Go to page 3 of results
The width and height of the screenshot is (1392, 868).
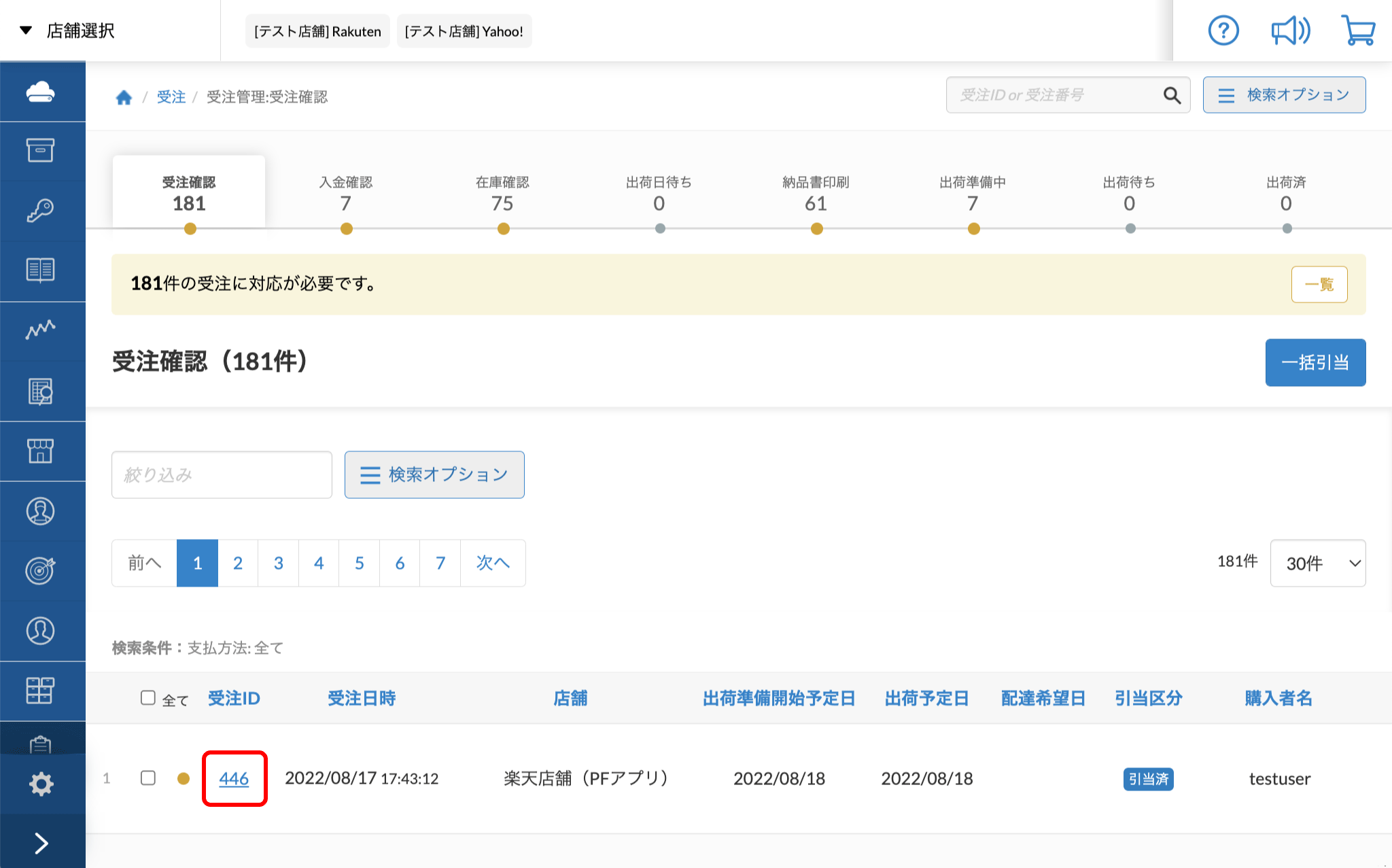coord(278,563)
